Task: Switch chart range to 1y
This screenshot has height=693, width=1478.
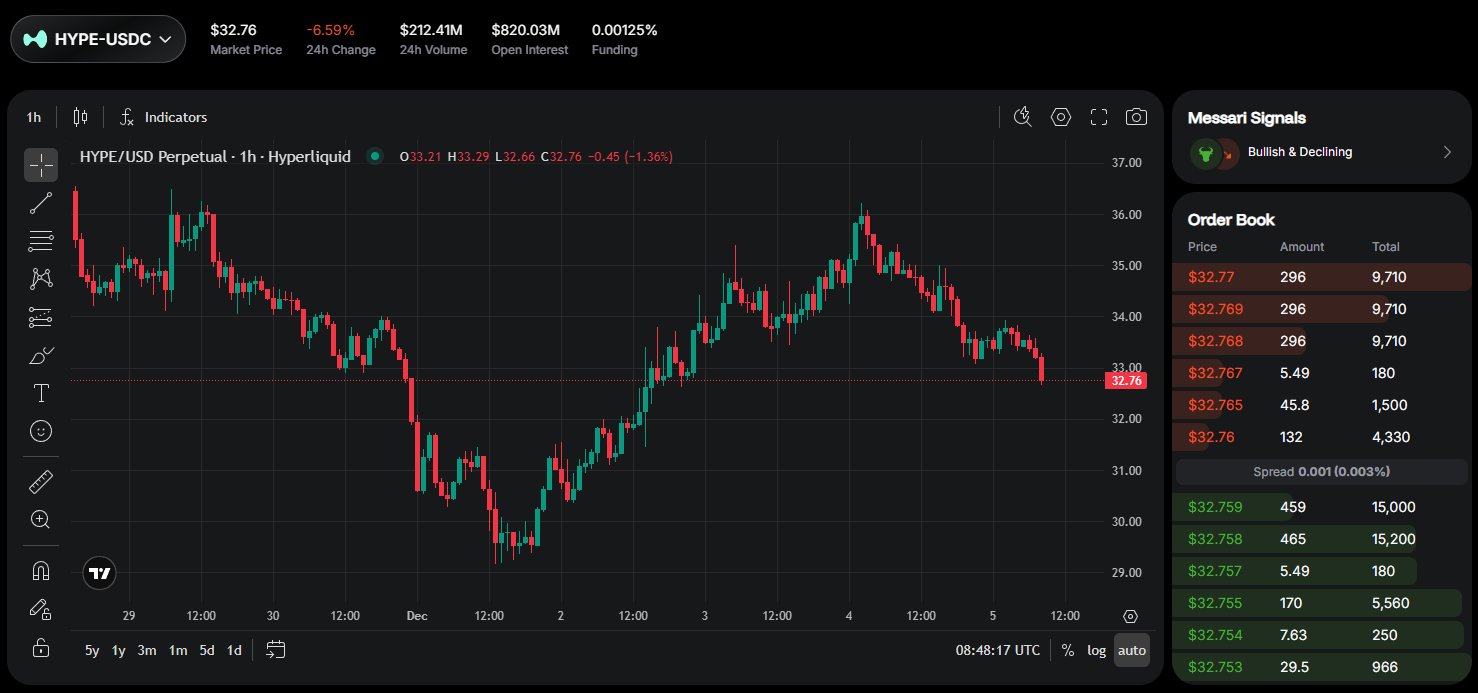Action: pyautogui.click(x=119, y=650)
